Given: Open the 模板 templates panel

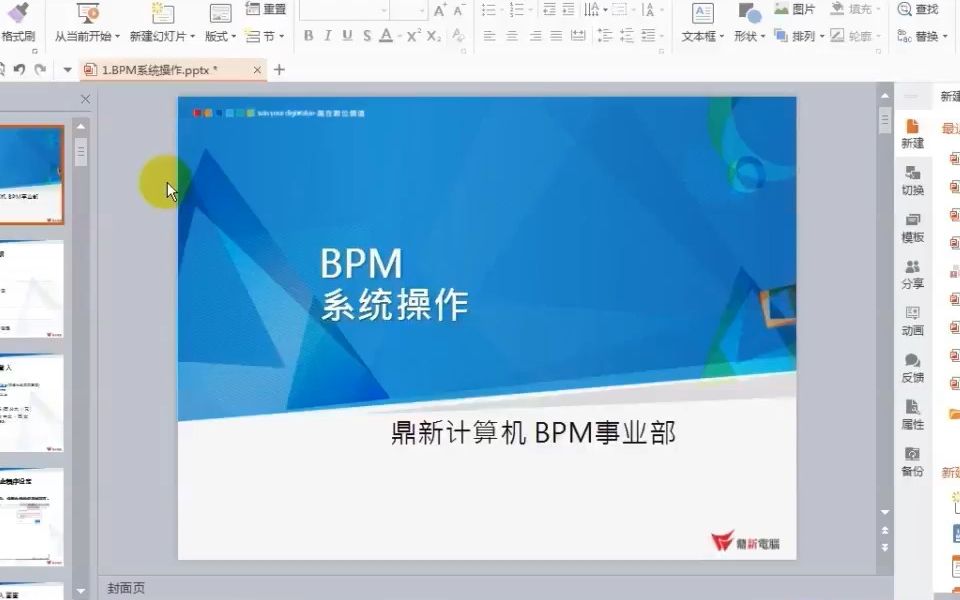Looking at the screenshot, I should coord(912,228).
